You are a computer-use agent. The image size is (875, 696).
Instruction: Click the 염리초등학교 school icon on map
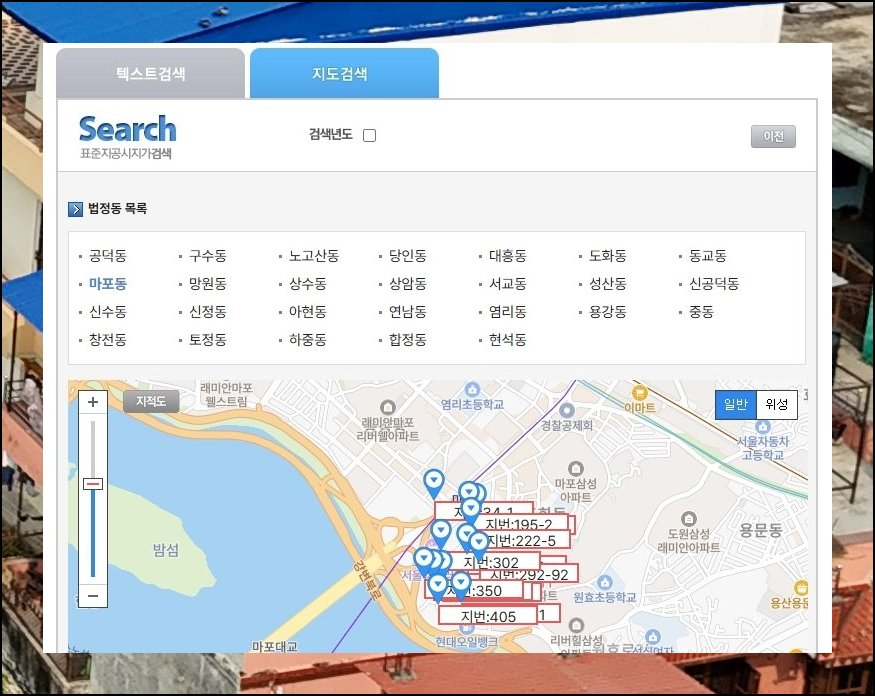point(472,389)
